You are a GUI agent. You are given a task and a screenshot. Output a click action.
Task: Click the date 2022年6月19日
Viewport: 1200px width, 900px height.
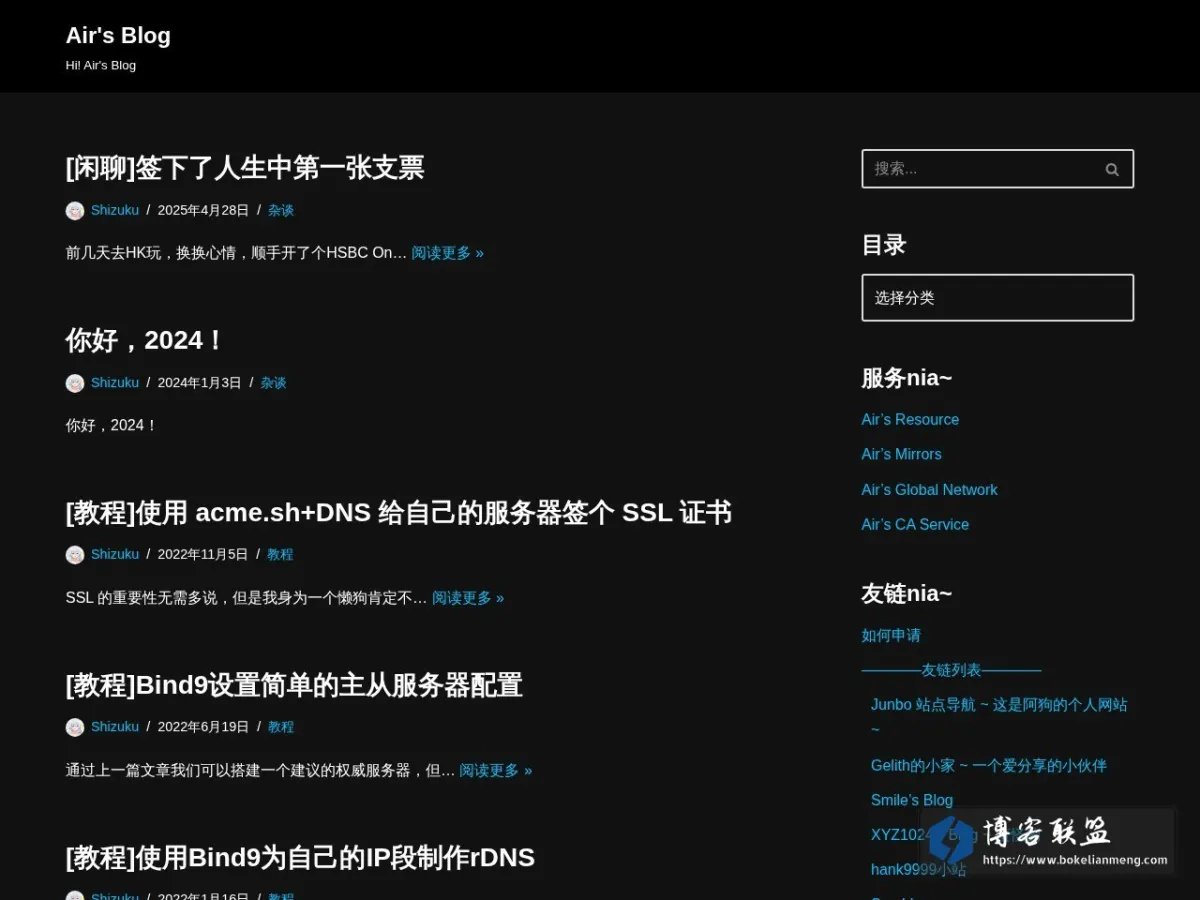203,727
